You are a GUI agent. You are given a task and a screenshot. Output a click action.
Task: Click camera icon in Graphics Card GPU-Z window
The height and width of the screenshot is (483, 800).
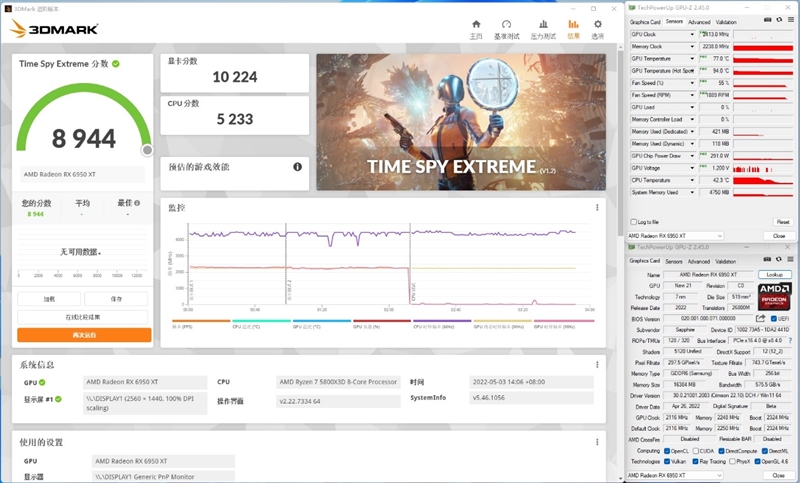point(767,259)
